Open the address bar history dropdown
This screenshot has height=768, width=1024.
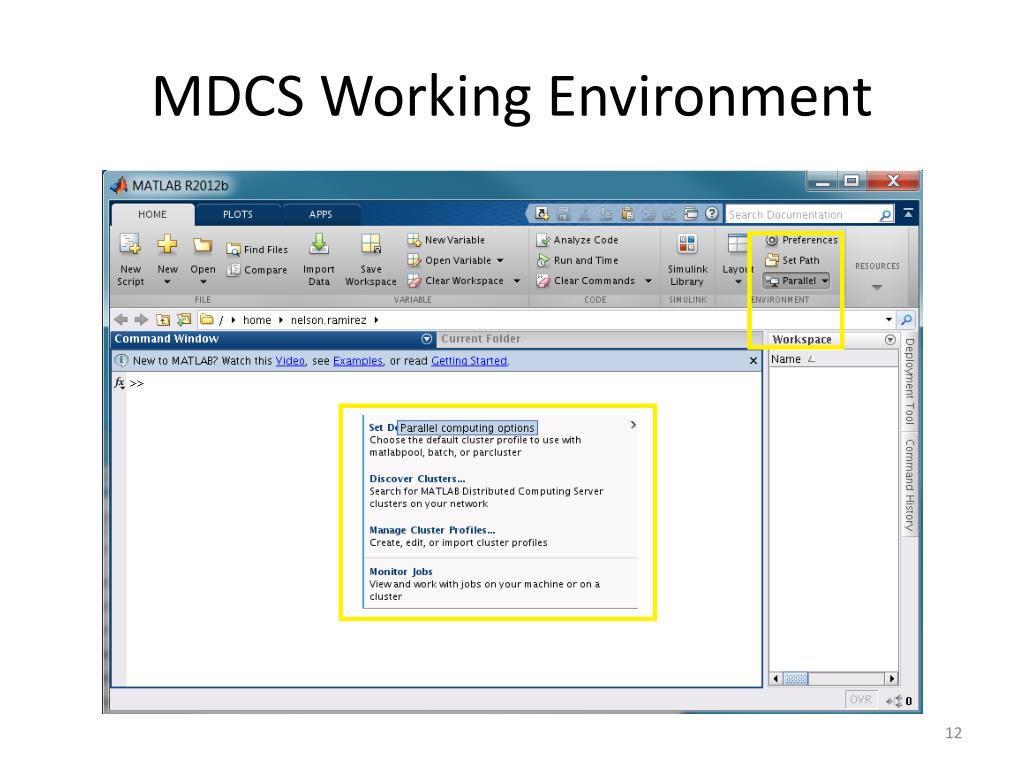tap(889, 320)
